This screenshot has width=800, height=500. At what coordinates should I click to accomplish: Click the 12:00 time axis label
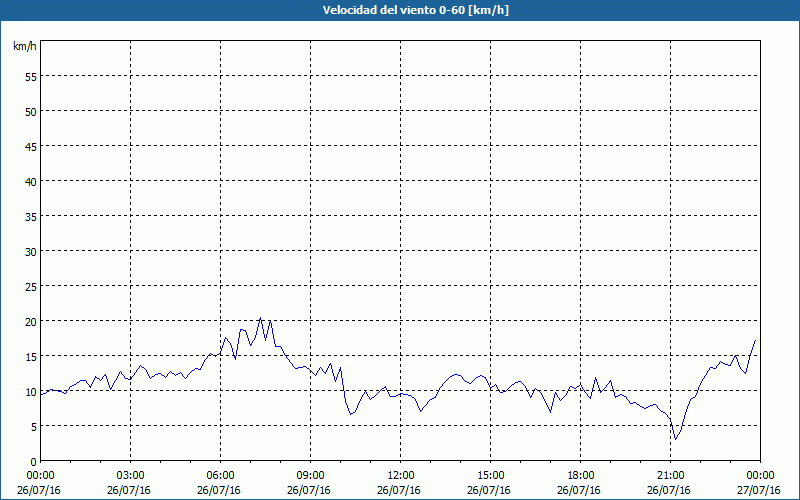coord(400,476)
